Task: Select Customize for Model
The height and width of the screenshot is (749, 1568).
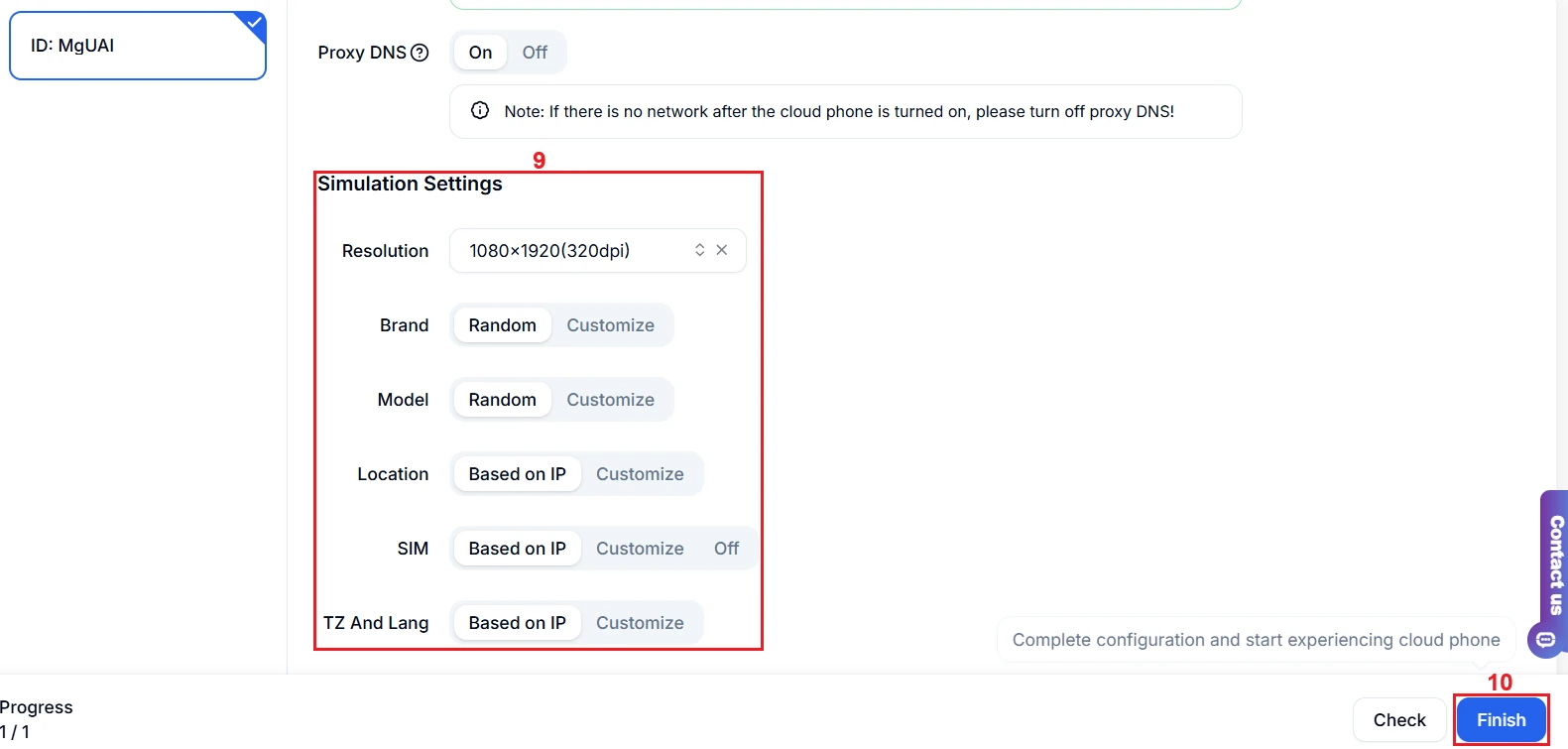Action: click(x=610, y=400)
